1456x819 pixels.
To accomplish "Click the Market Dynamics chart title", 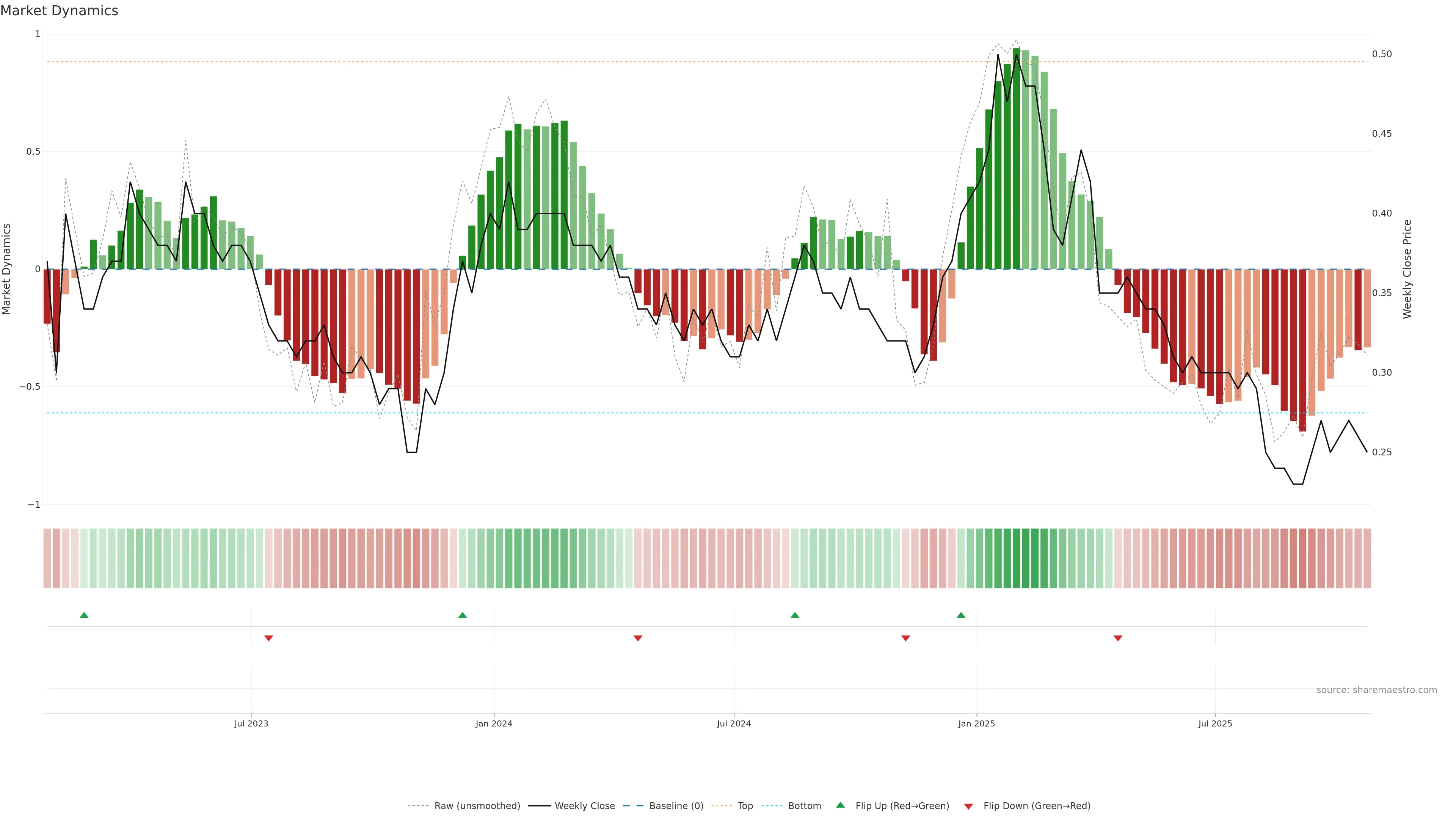I will click(60, 11).
